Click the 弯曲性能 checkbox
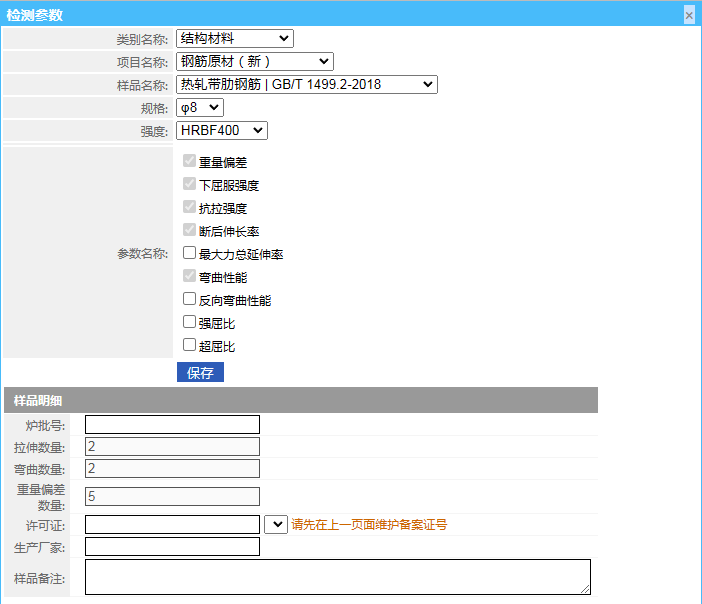 coord(189,276)
